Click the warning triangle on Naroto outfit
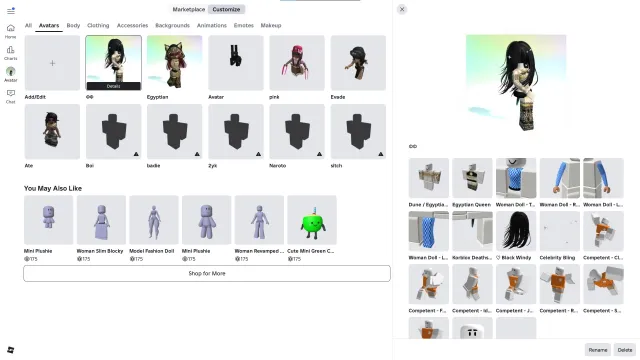Viewport: 640px width, 360px height. pos(319,154)
